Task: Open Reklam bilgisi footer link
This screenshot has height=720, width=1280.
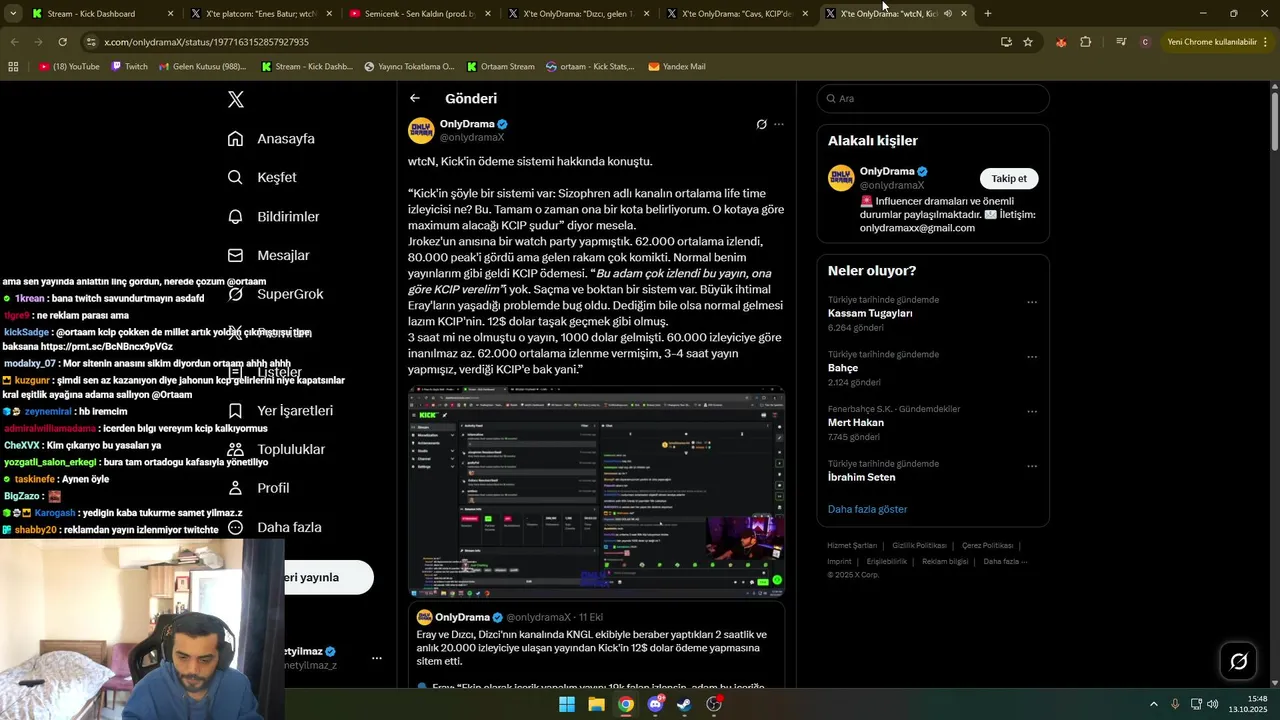Action: pyautogui.click(x=945, y=562)
